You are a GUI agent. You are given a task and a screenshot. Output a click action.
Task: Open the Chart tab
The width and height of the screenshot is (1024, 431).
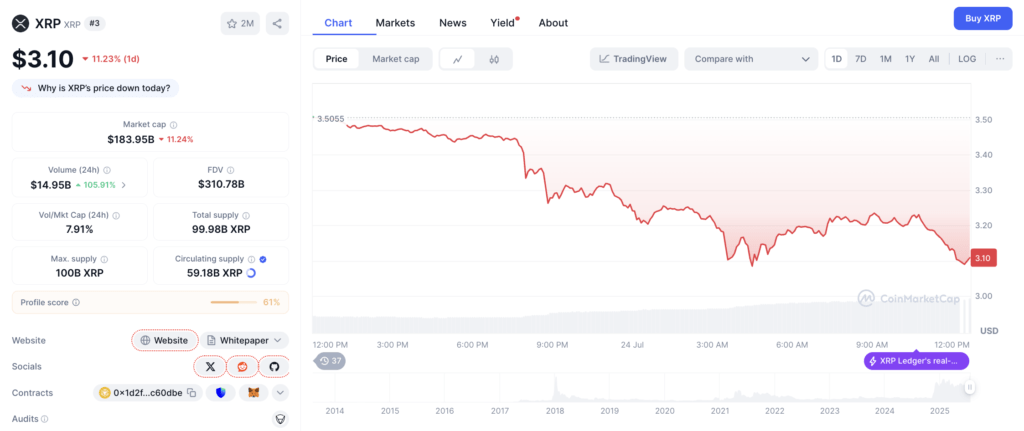(x=338, y=23)
